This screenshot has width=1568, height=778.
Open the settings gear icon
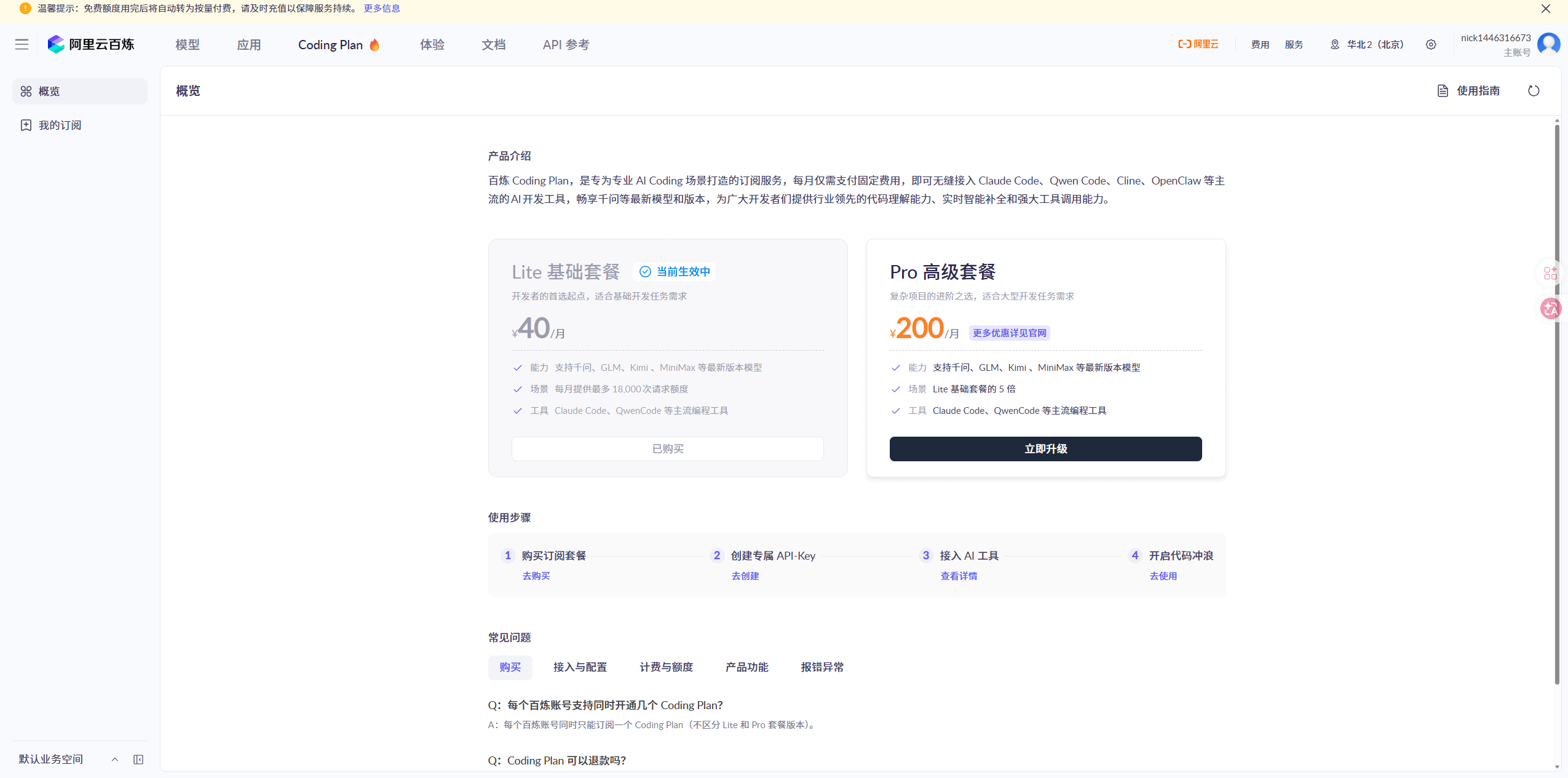point(1431,44)
